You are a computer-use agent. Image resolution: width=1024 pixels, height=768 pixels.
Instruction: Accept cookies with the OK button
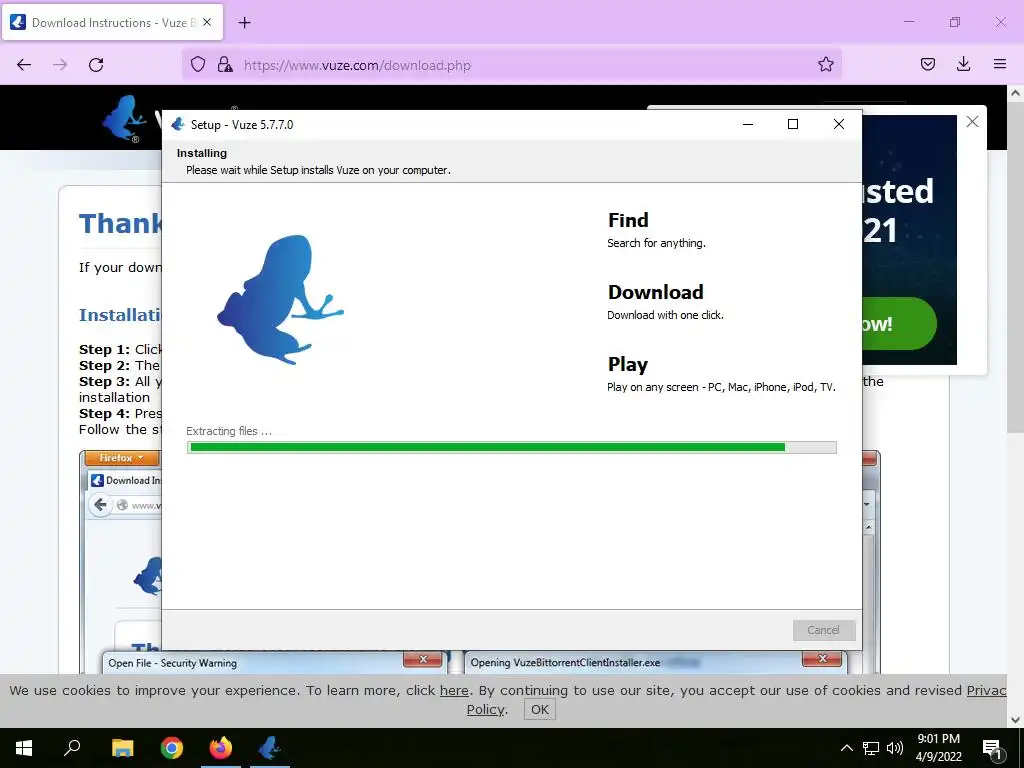(539, 709)
